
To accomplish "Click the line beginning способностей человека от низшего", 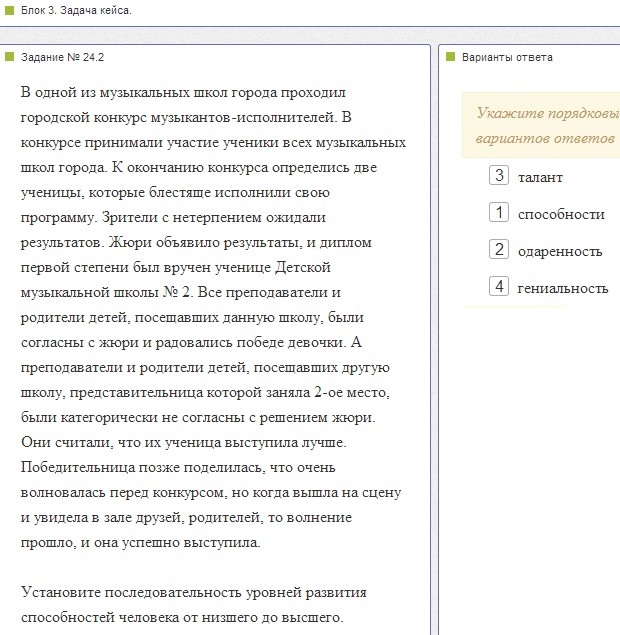I will 182,617.
